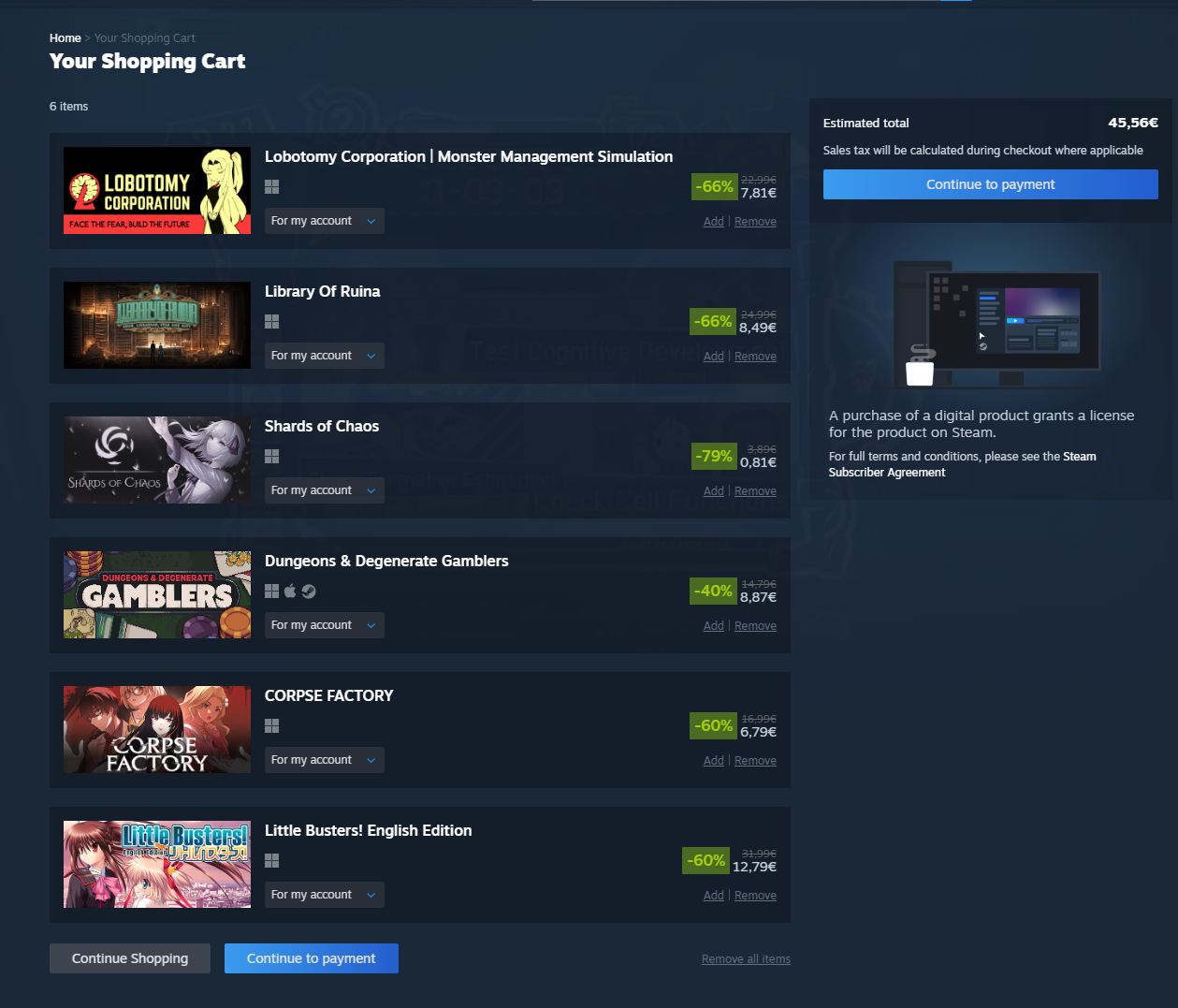This screenshot has width=1178, height=1008.
Task: Expand 'For my account' dropdown for Shards of Chaos
Action: [325, 490]
